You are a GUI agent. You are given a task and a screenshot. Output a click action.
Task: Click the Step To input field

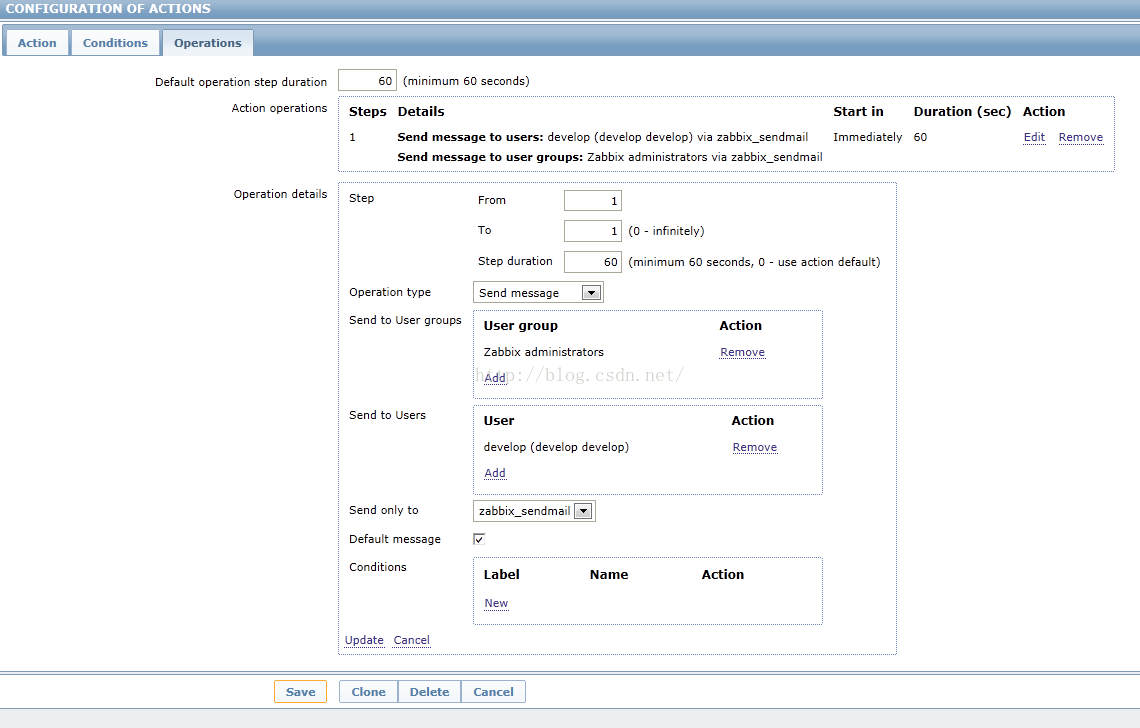593,231
